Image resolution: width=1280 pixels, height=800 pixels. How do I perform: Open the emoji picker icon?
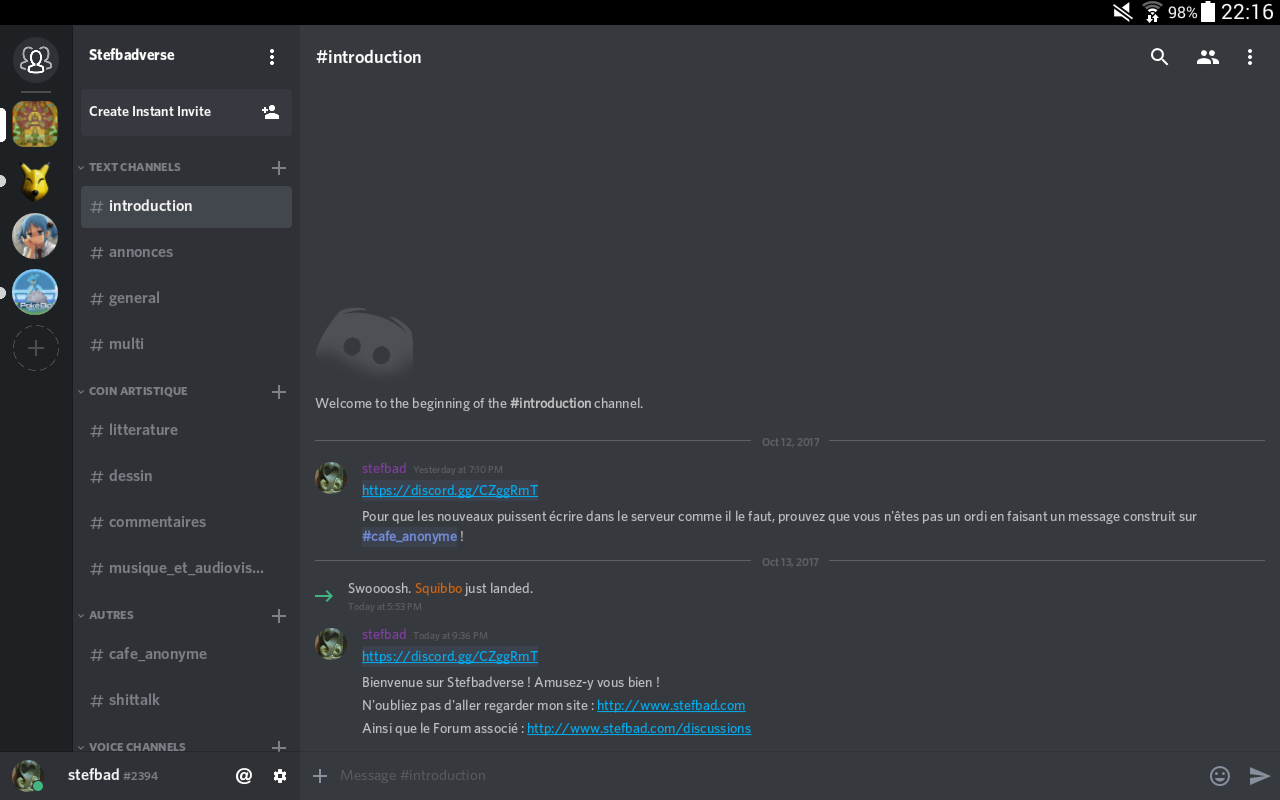coord(1219,775)
